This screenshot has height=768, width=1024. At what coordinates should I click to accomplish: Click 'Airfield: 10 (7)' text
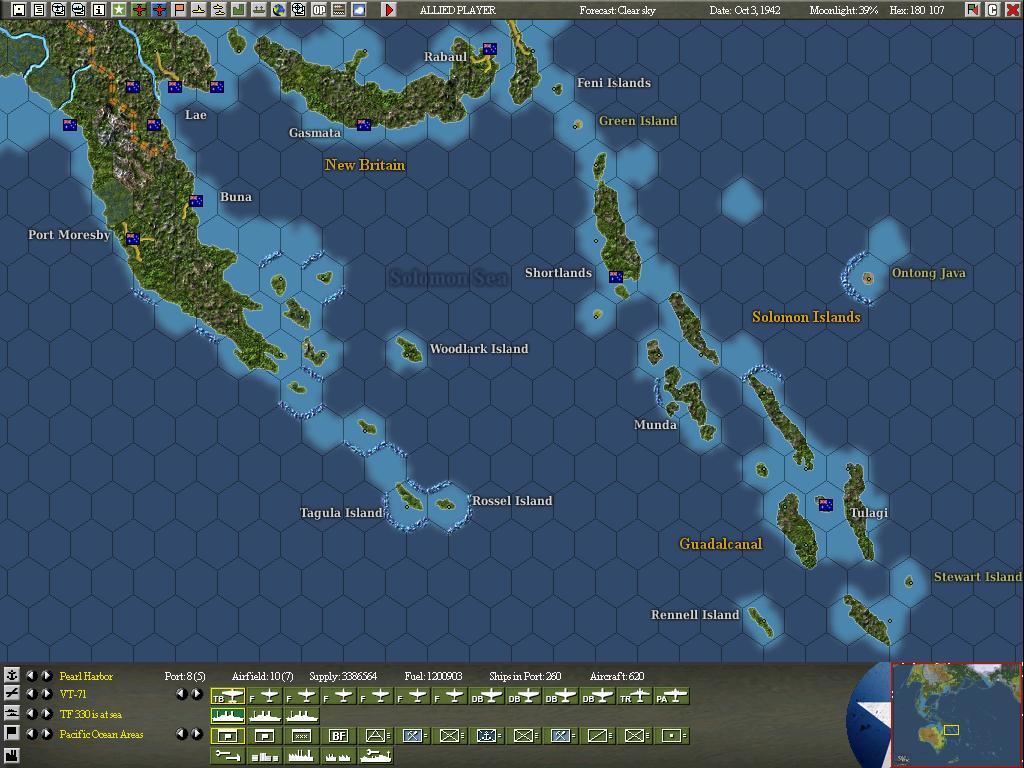coord(263,676)
